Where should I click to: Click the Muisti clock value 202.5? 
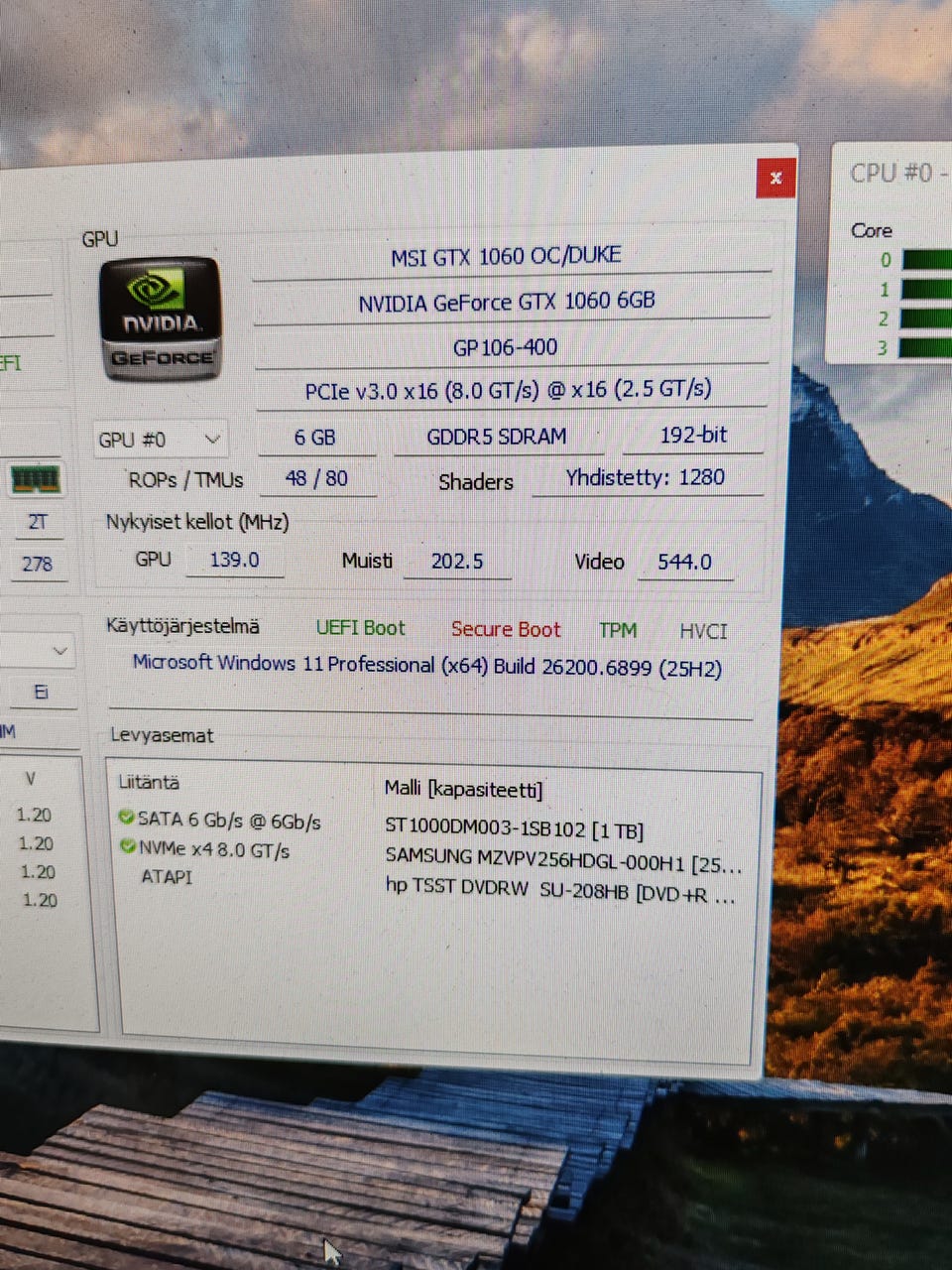pyautogui.click(x=457, y=562)
